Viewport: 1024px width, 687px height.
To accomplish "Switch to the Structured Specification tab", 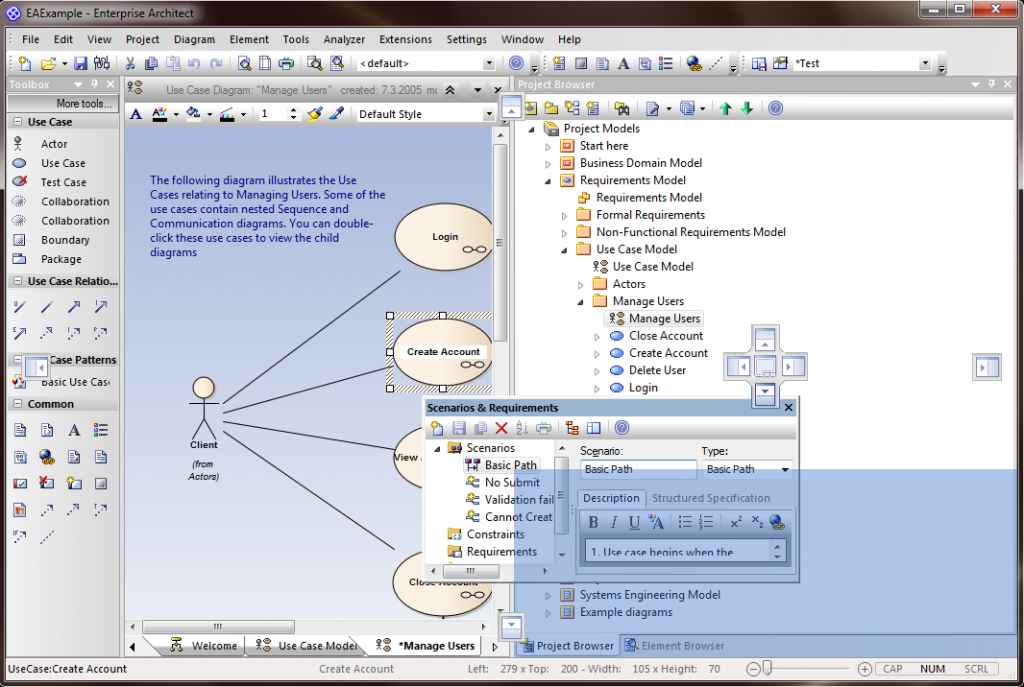I will 711,498.
